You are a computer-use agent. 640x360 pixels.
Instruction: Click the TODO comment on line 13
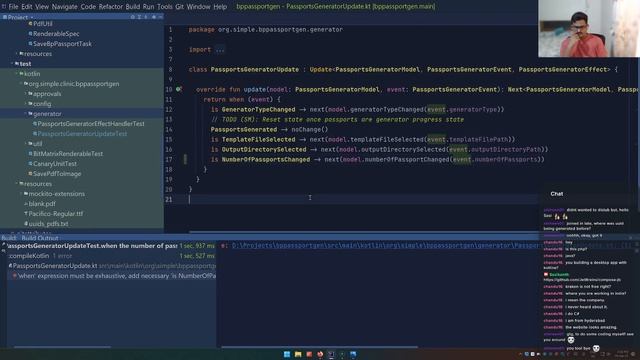pyautogui.click(x=337, y=120)
